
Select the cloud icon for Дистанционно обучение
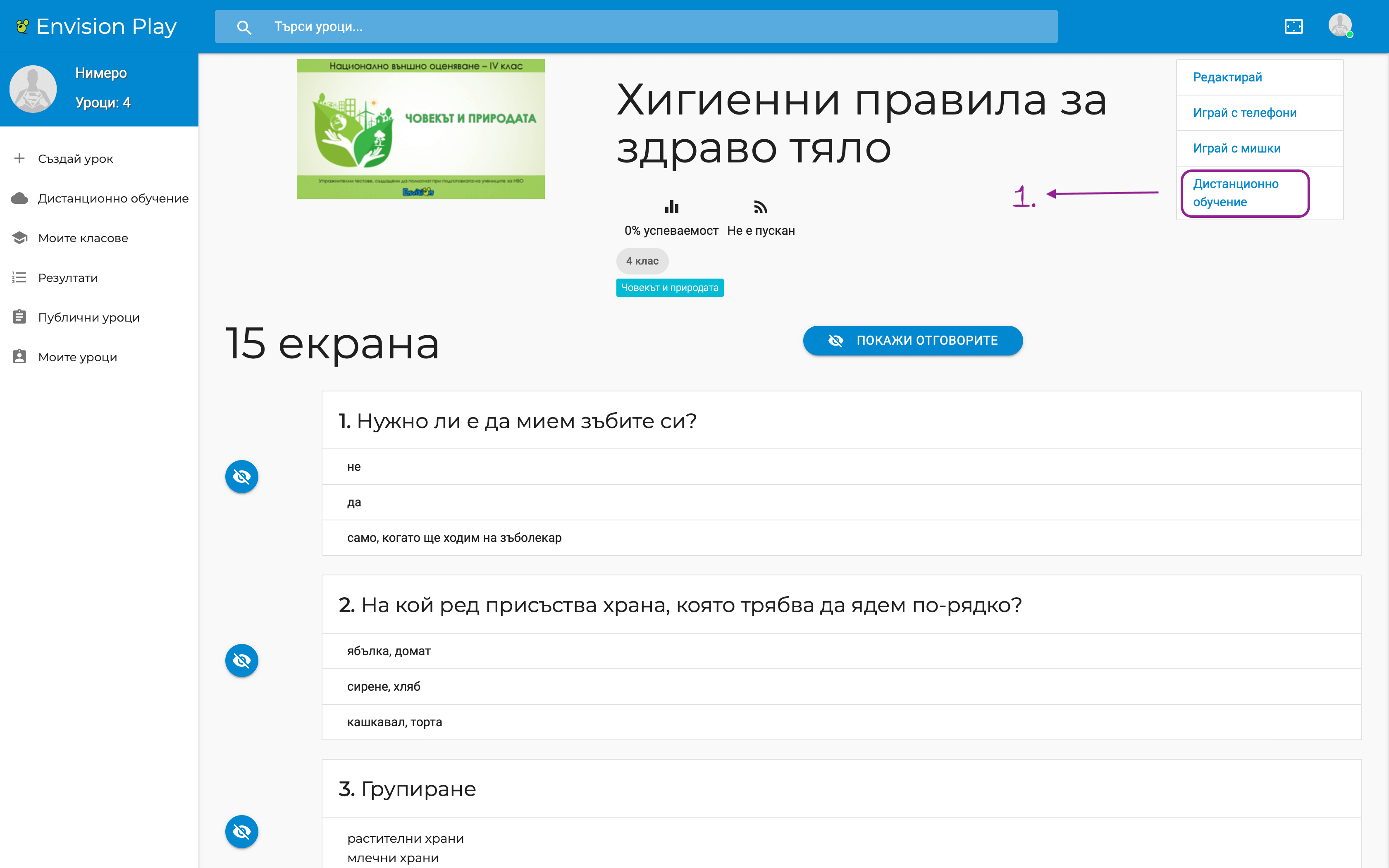coord(19,198)
